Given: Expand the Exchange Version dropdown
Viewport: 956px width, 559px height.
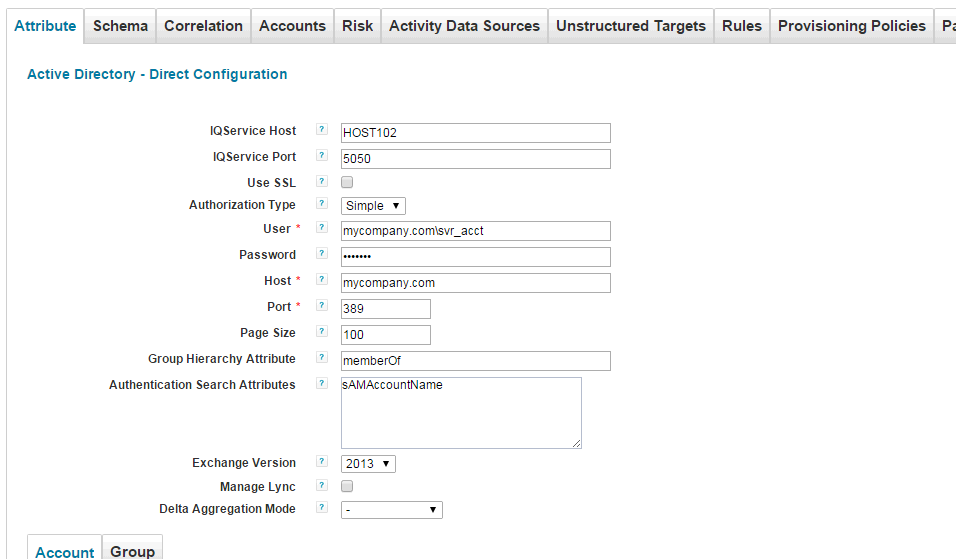Looking at the screenshot, I should [368, 464].
